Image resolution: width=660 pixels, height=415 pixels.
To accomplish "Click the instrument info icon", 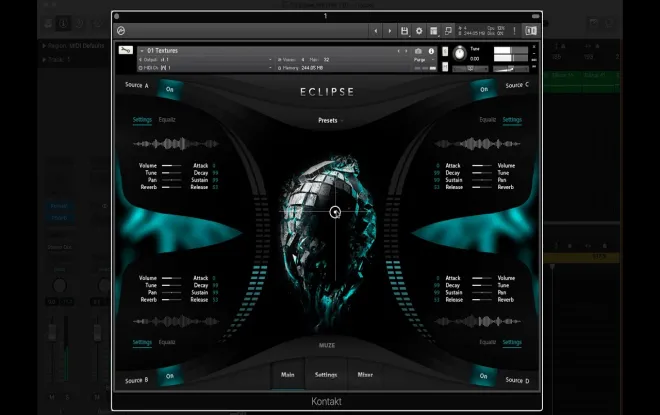I will 431,51.
